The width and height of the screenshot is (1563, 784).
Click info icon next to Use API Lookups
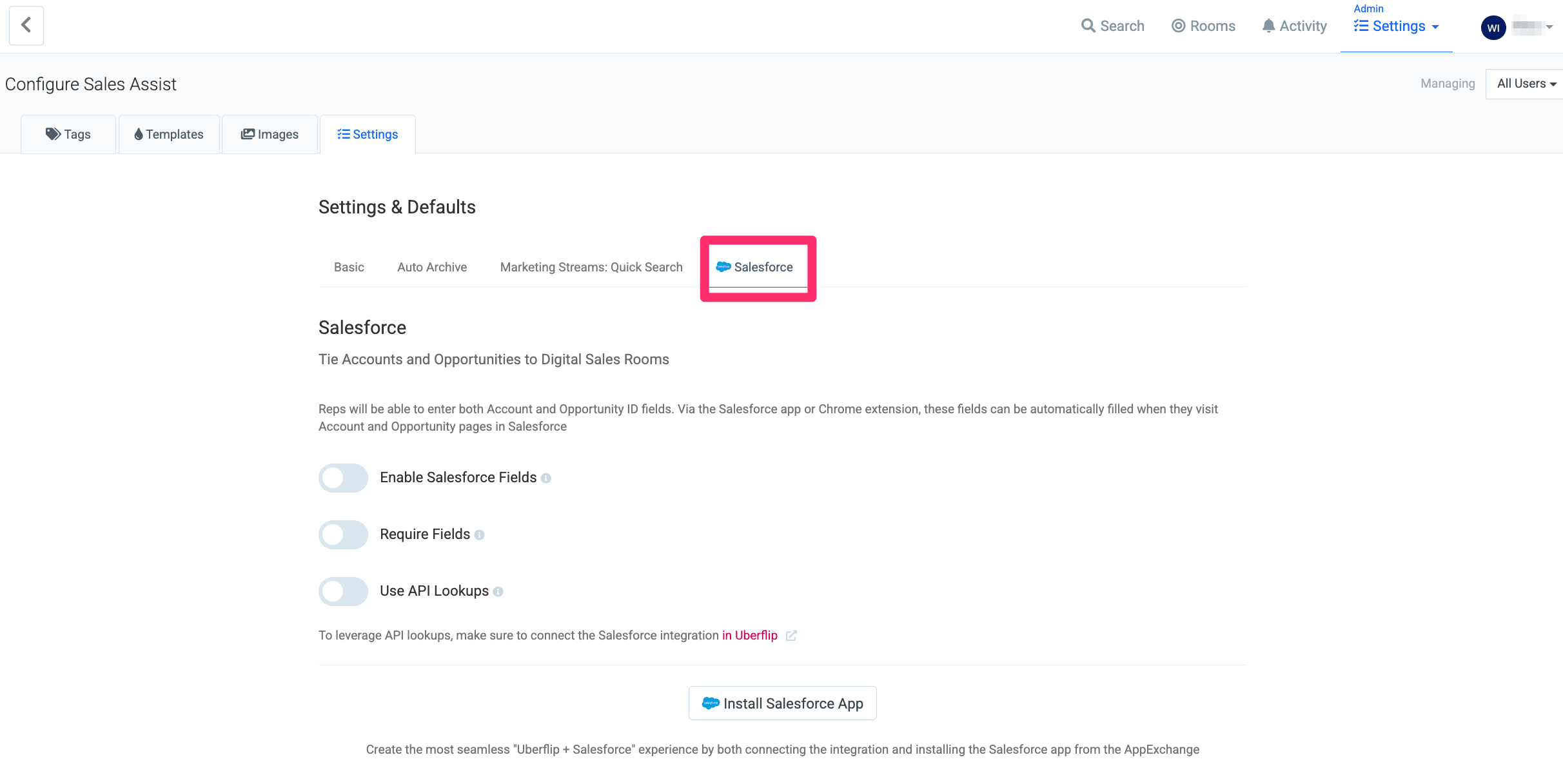498,592
